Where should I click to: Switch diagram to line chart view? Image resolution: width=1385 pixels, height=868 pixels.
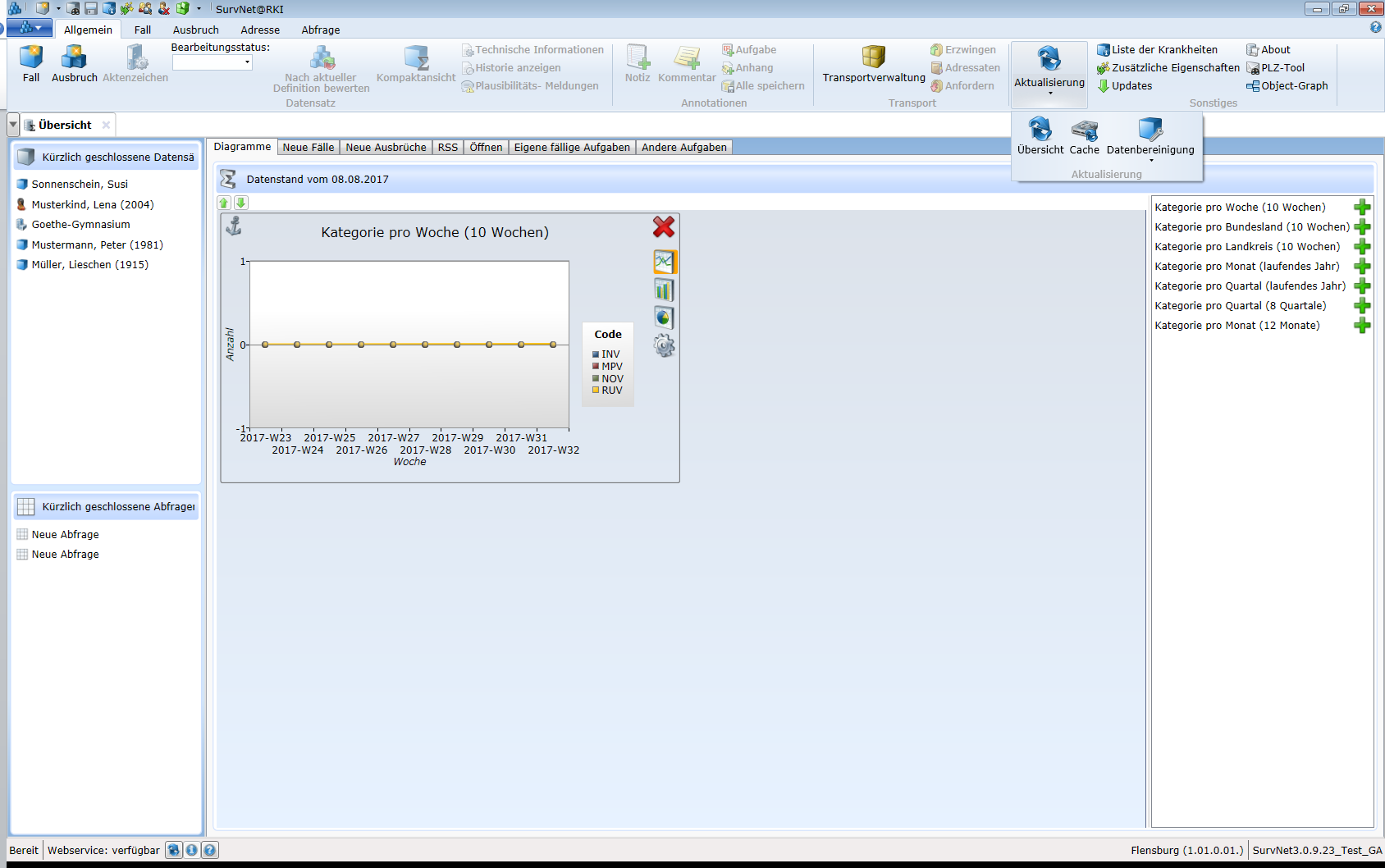664,263
